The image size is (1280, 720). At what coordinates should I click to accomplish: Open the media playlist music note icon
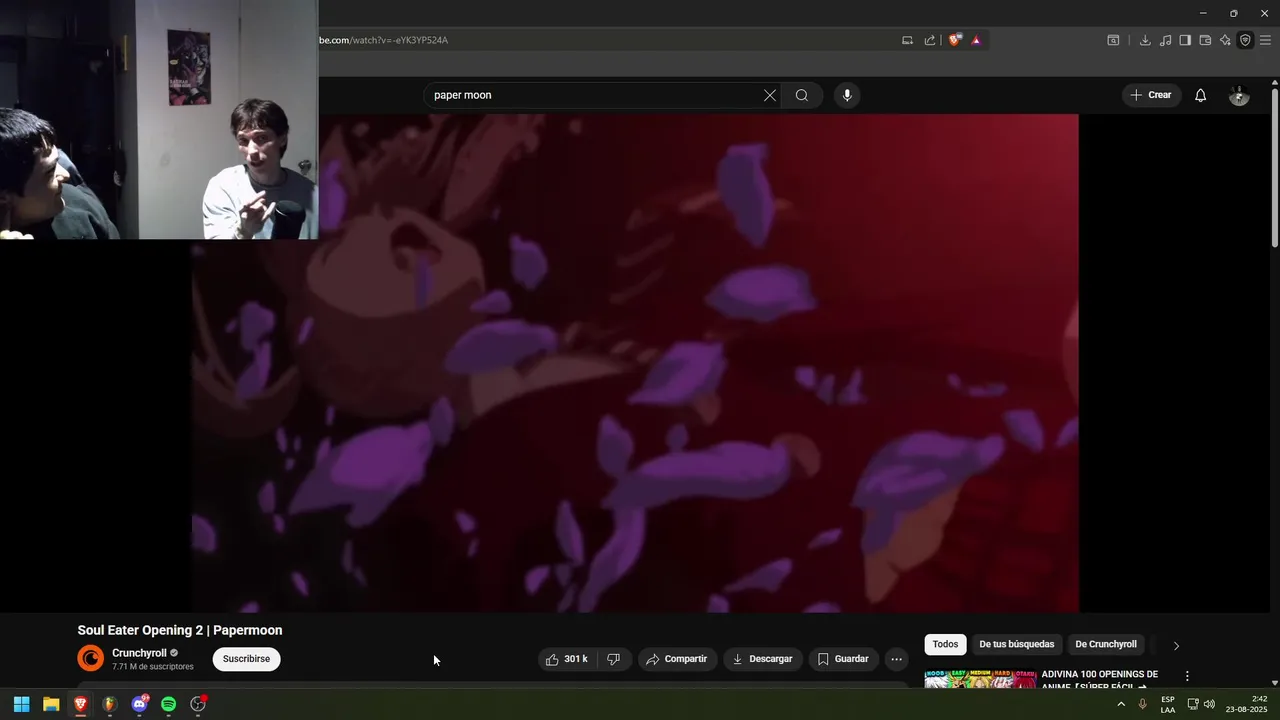point(1165,40)
